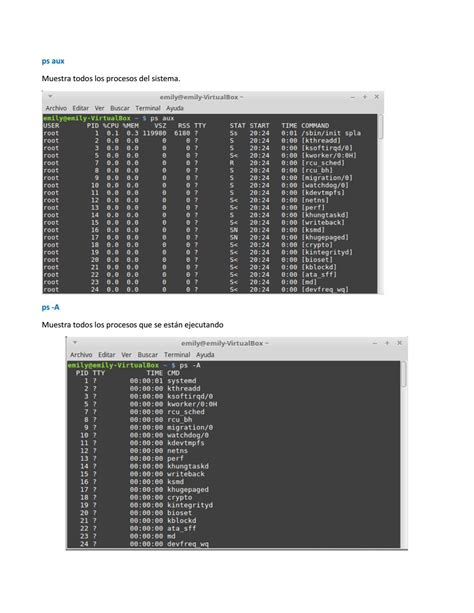Click VSZ value '119980' in ps aux
This screenshot has height=613, width=474.
(x=154, y=133)
